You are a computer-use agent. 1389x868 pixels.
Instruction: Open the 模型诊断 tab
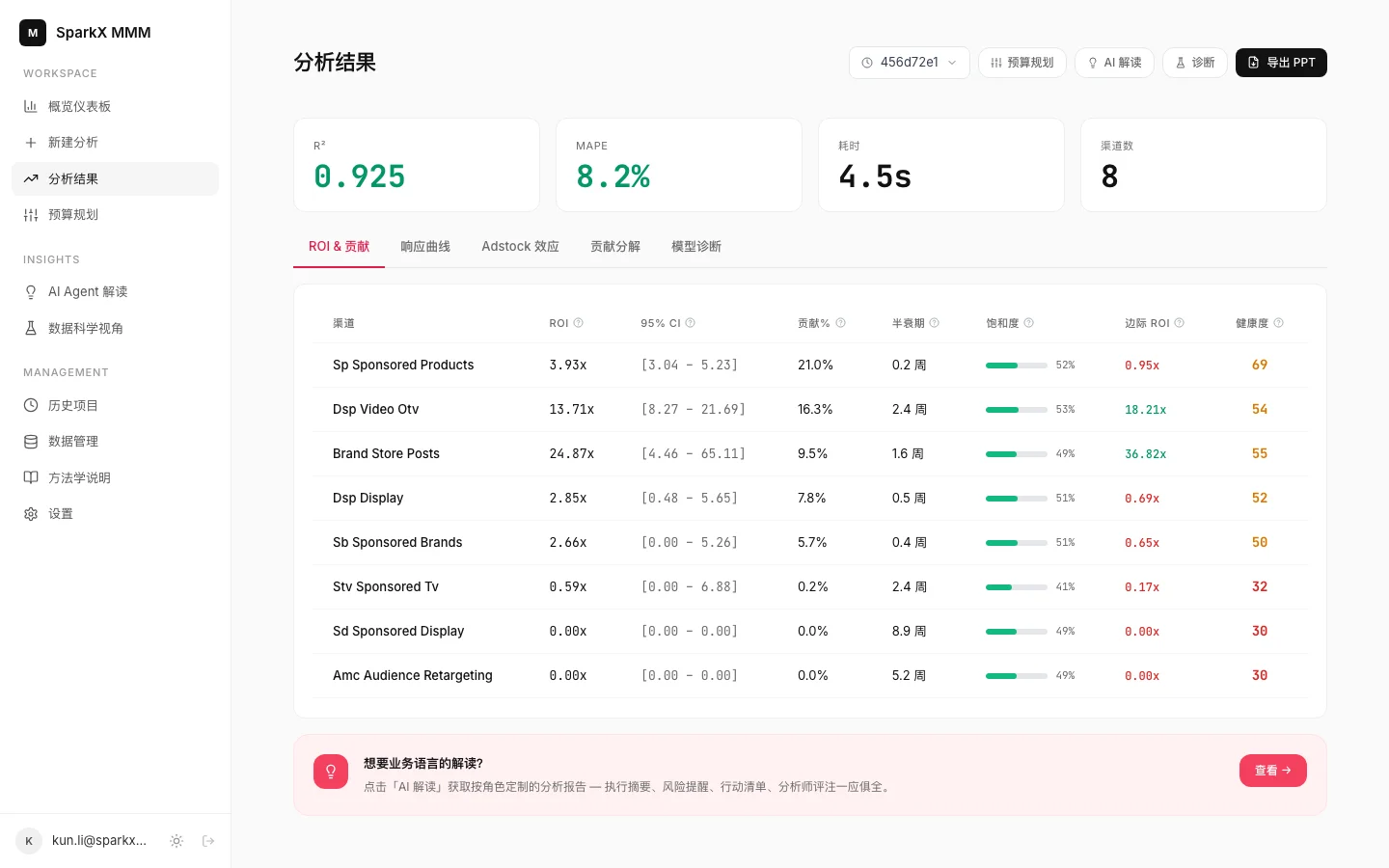[x=696, y=247]
